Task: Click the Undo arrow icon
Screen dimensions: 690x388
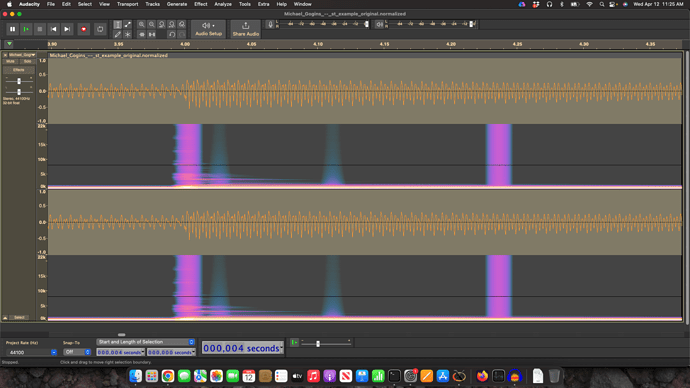Action: 172,34
